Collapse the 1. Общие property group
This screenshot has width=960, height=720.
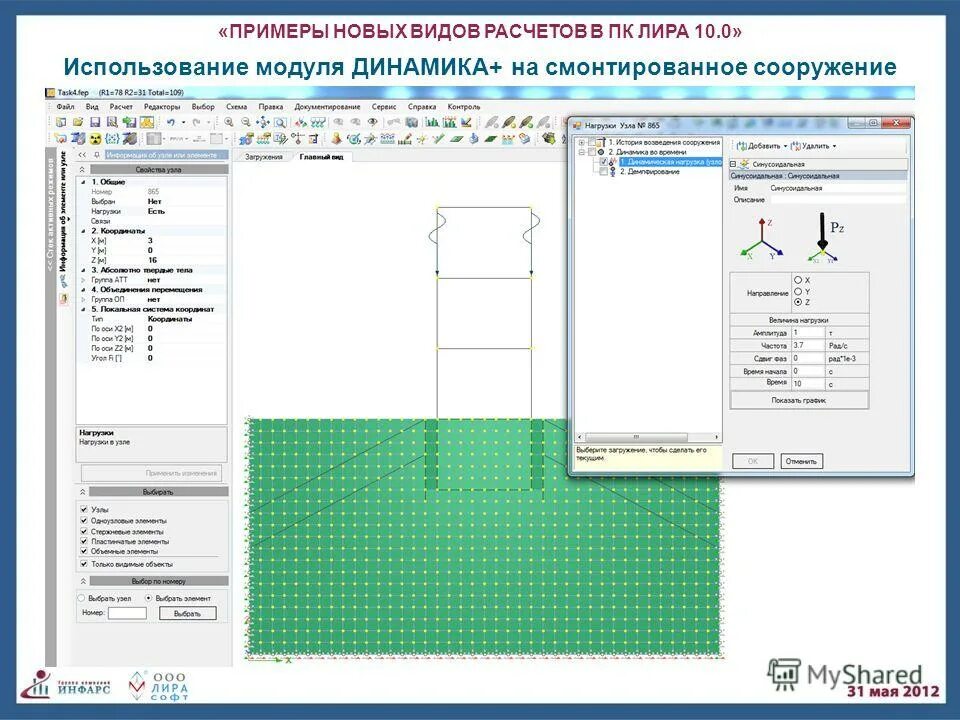coord(84,182)
